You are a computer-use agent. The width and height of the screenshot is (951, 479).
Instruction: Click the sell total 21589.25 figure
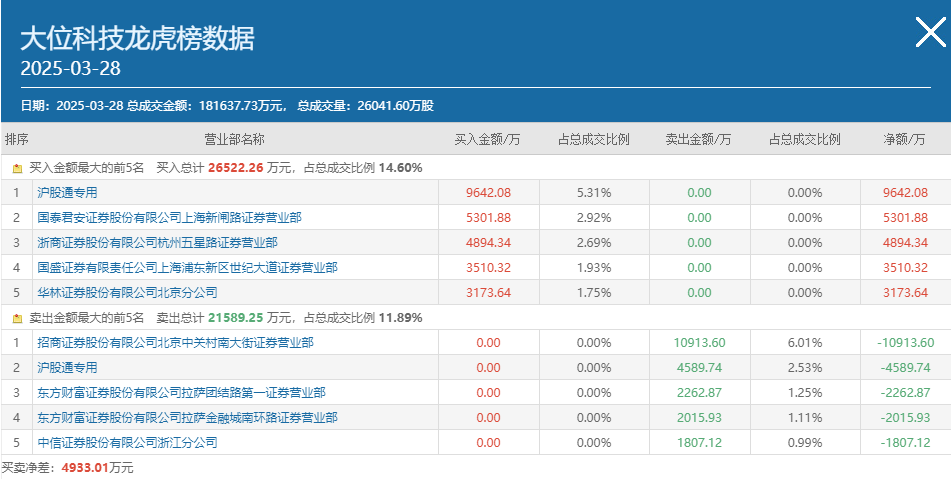pos(235,318)
